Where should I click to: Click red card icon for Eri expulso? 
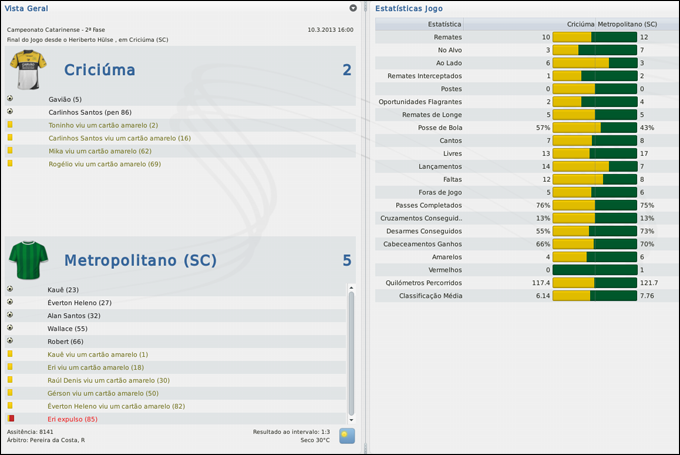[x=11, y=419]
